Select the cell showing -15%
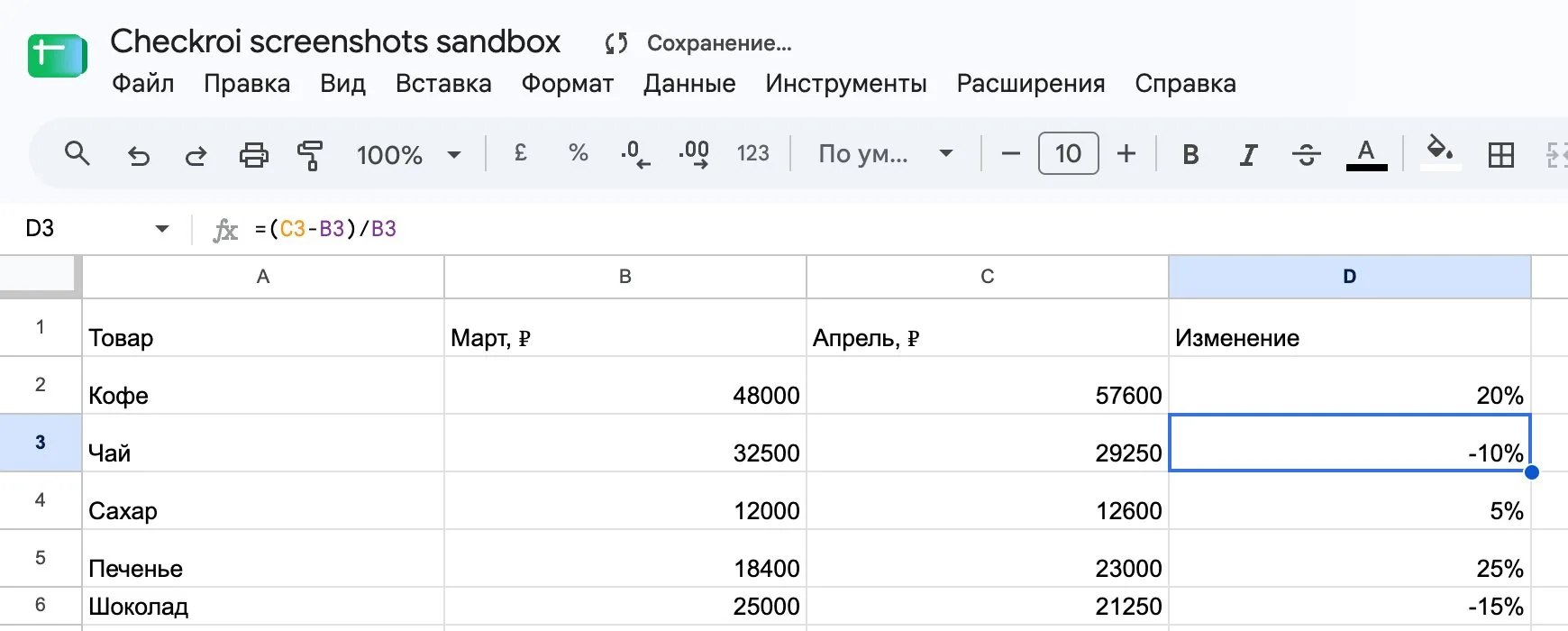This screenshot has width=1568, height=631. 1350,606
